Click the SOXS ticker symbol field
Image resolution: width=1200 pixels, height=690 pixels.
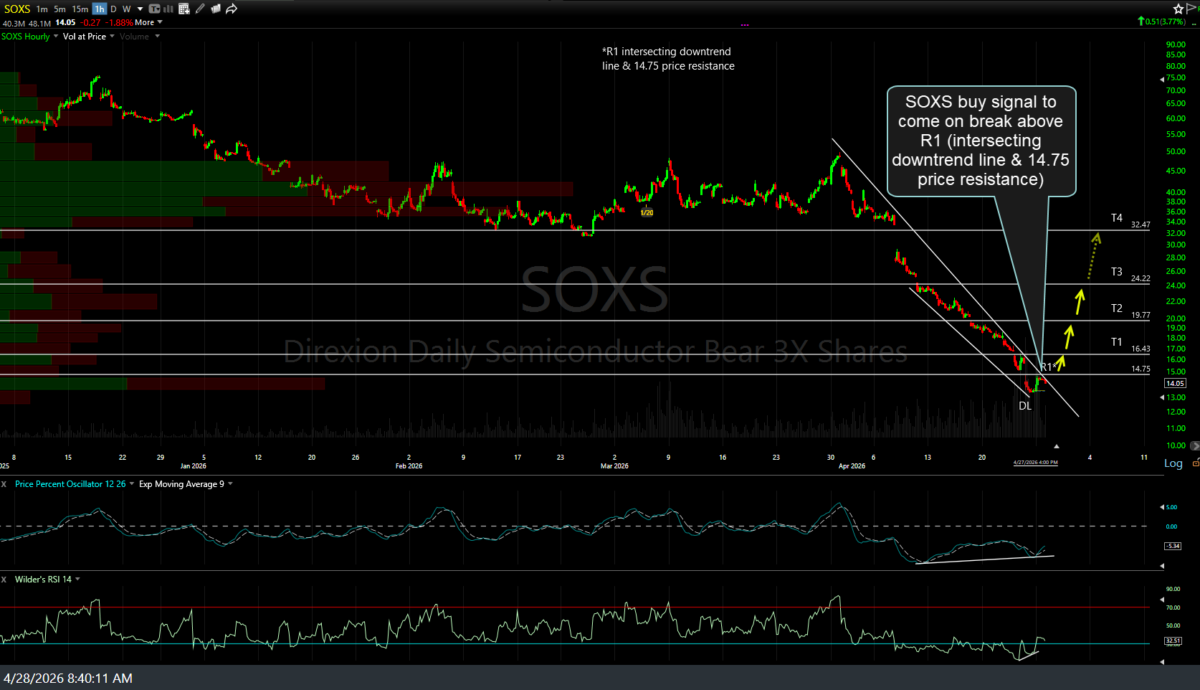pyautogui.click(x=15, y=9)
